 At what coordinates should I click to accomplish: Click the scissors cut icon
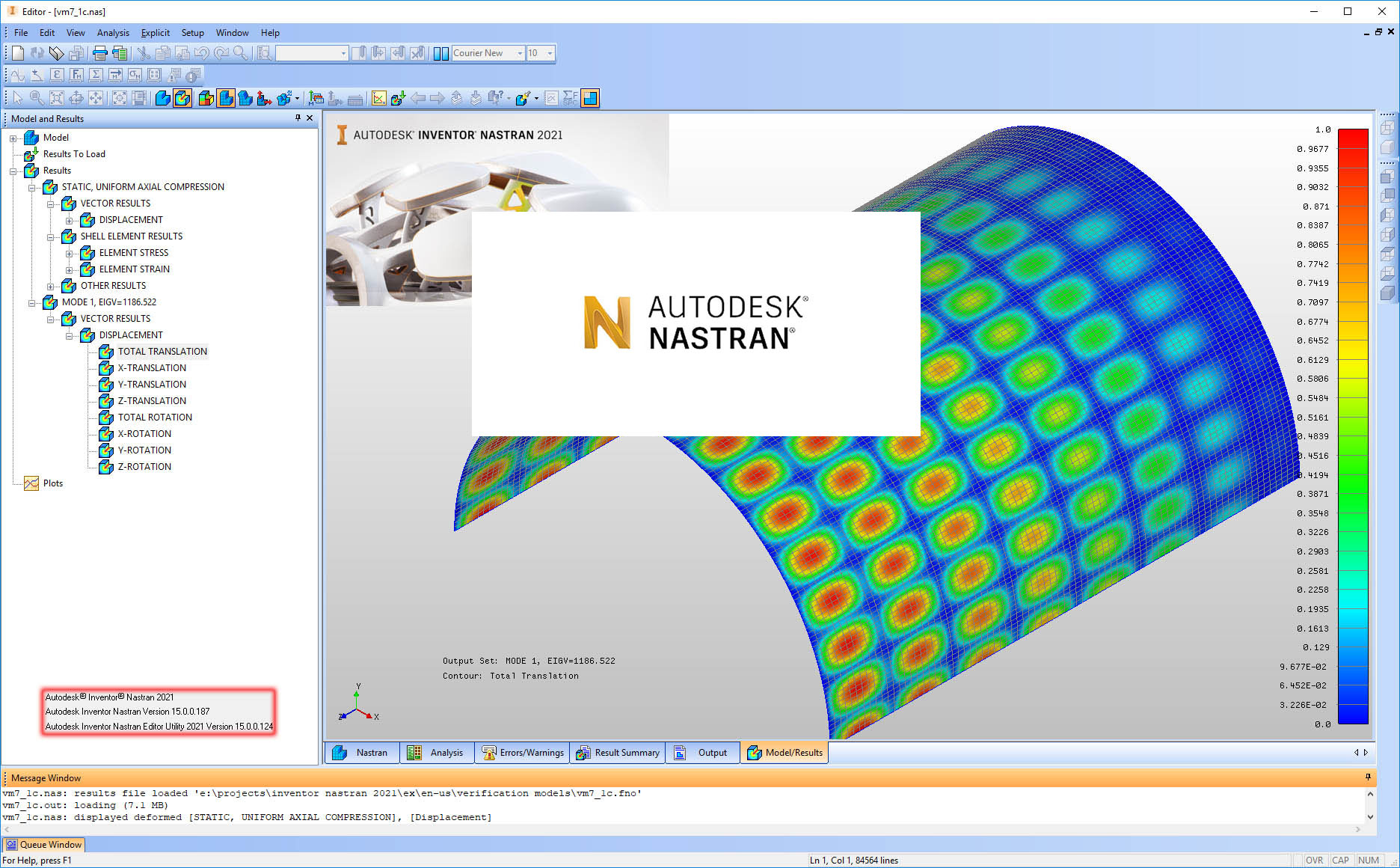tap(143, 53)
